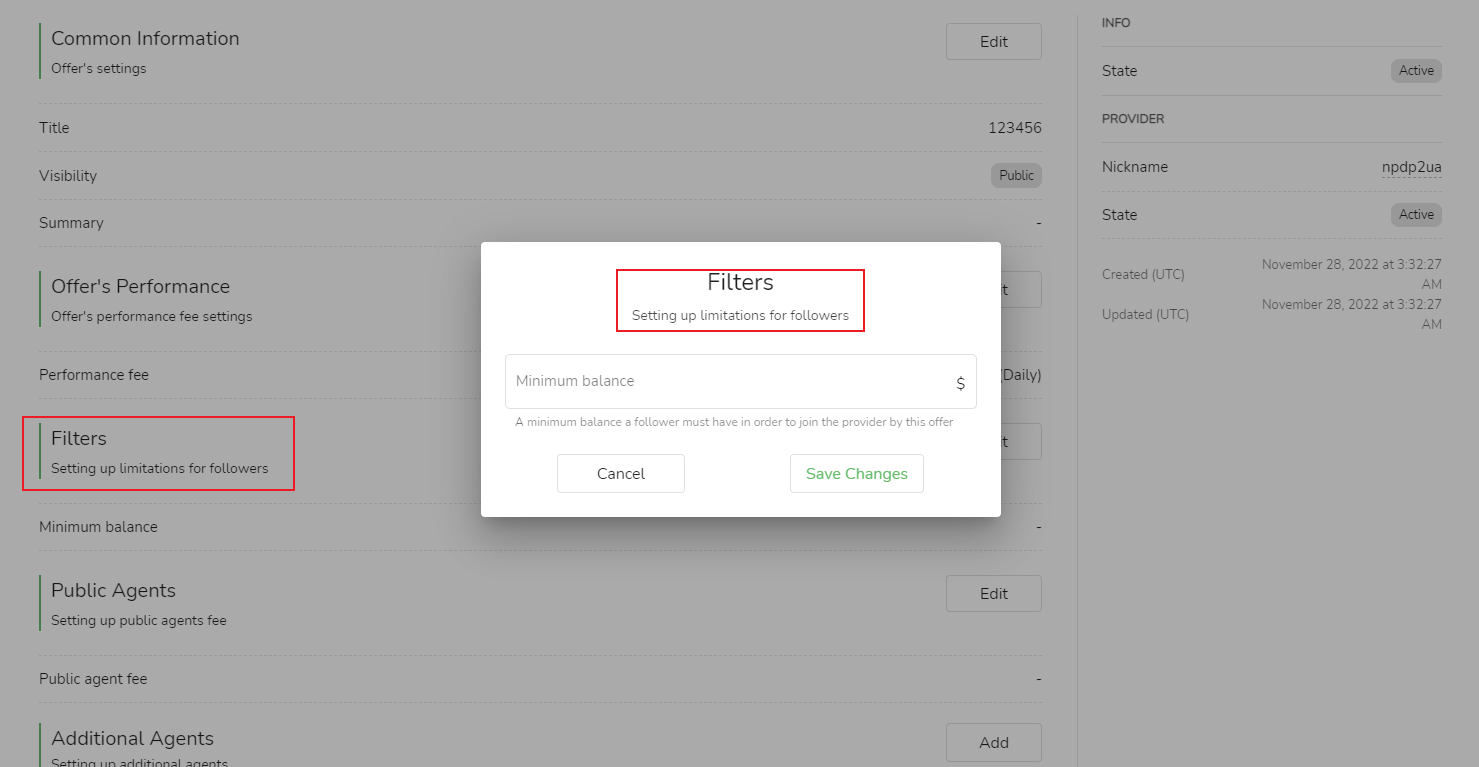Click Cancel in the Filters dialog

click(620, 474)
